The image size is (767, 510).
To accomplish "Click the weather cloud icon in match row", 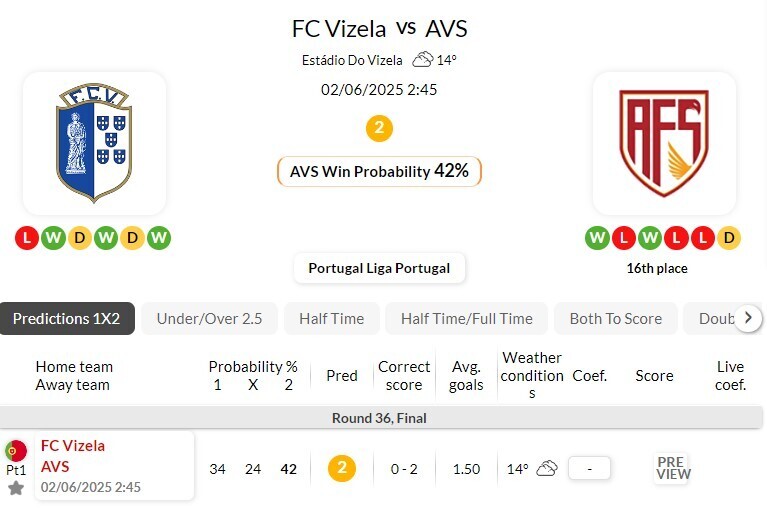I will tap(546, 468).
